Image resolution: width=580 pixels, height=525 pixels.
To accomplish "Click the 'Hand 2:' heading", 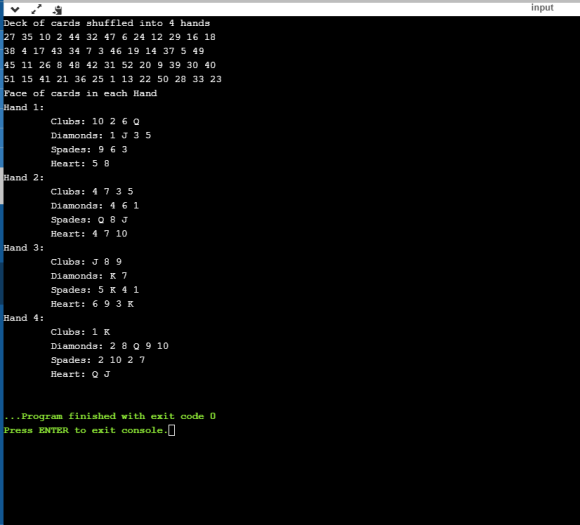I will 24,178.
